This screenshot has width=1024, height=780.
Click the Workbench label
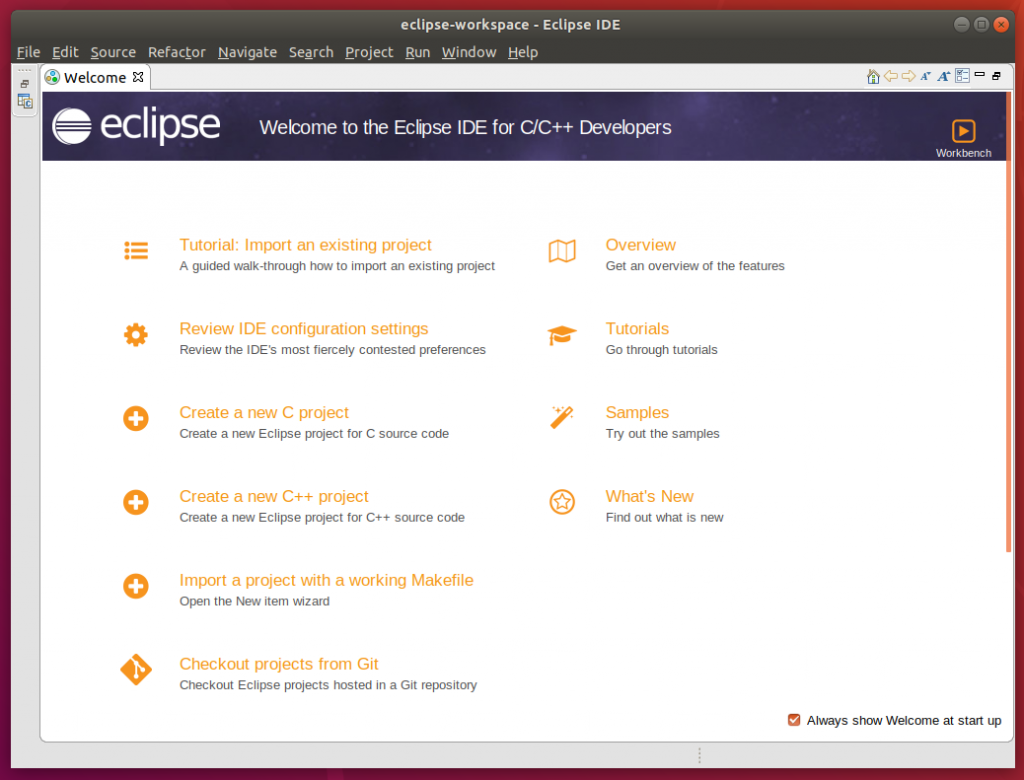pyautogui.click(x=963, y=153)
